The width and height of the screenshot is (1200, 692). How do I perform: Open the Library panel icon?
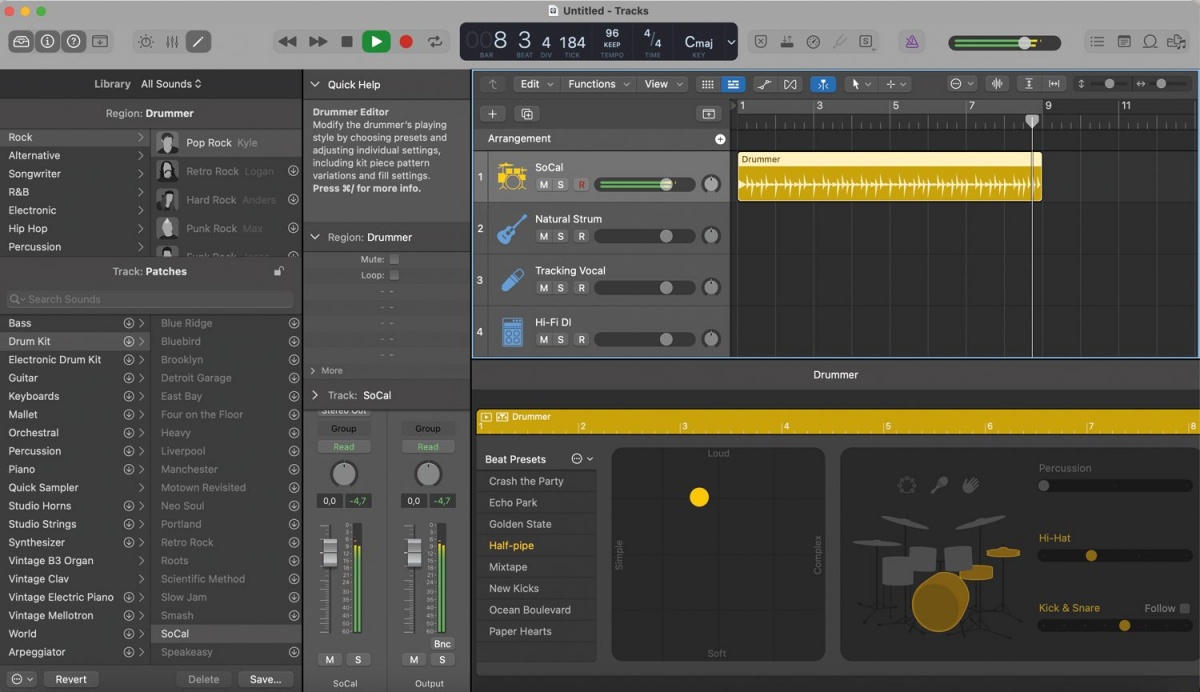(x=21, y=42)
